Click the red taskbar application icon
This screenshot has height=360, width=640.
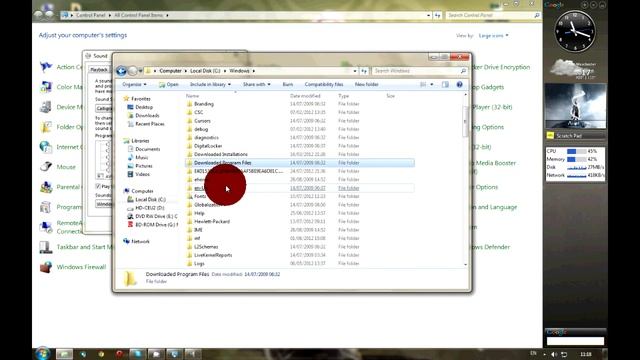119,354
